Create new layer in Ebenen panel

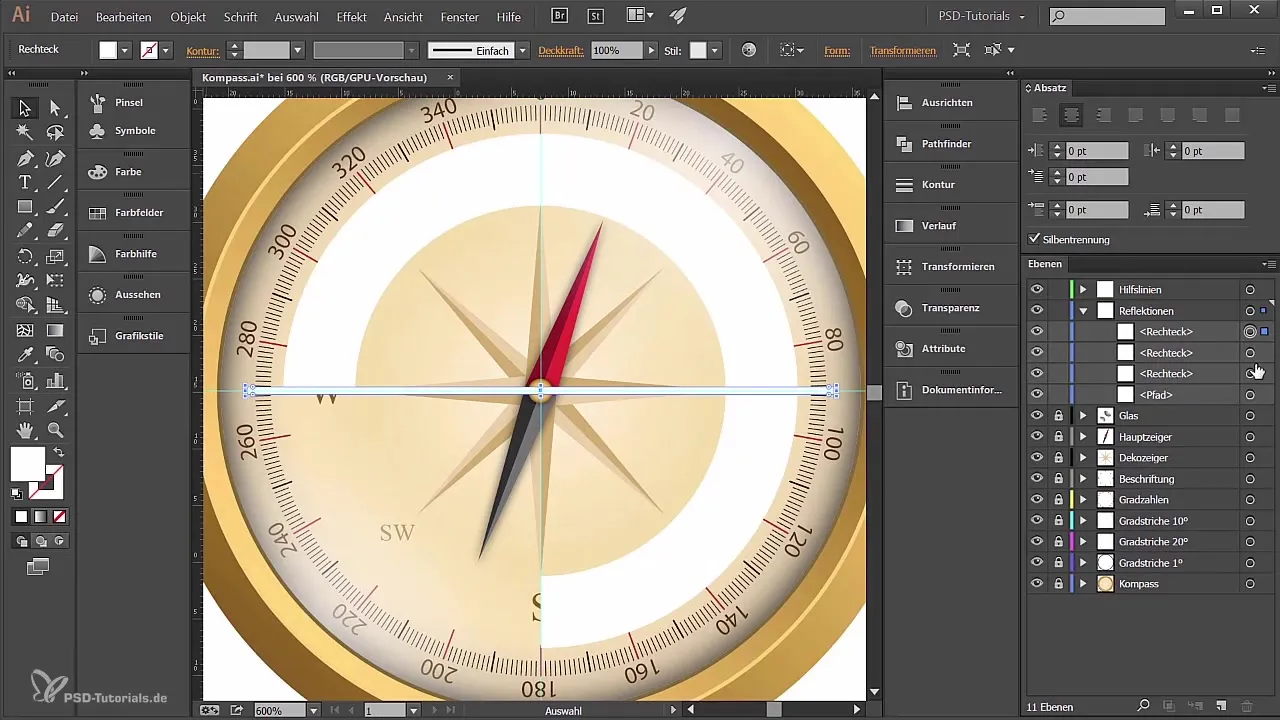(1221, 708)
